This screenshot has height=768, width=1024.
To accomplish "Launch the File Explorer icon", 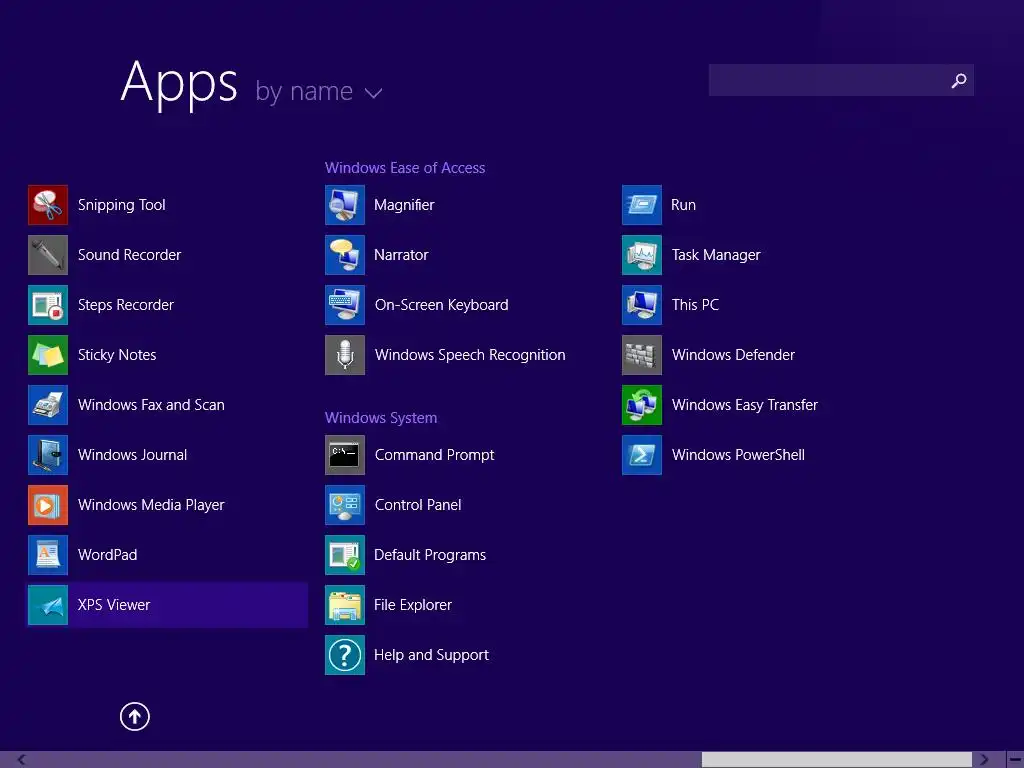I will point(345,605).
